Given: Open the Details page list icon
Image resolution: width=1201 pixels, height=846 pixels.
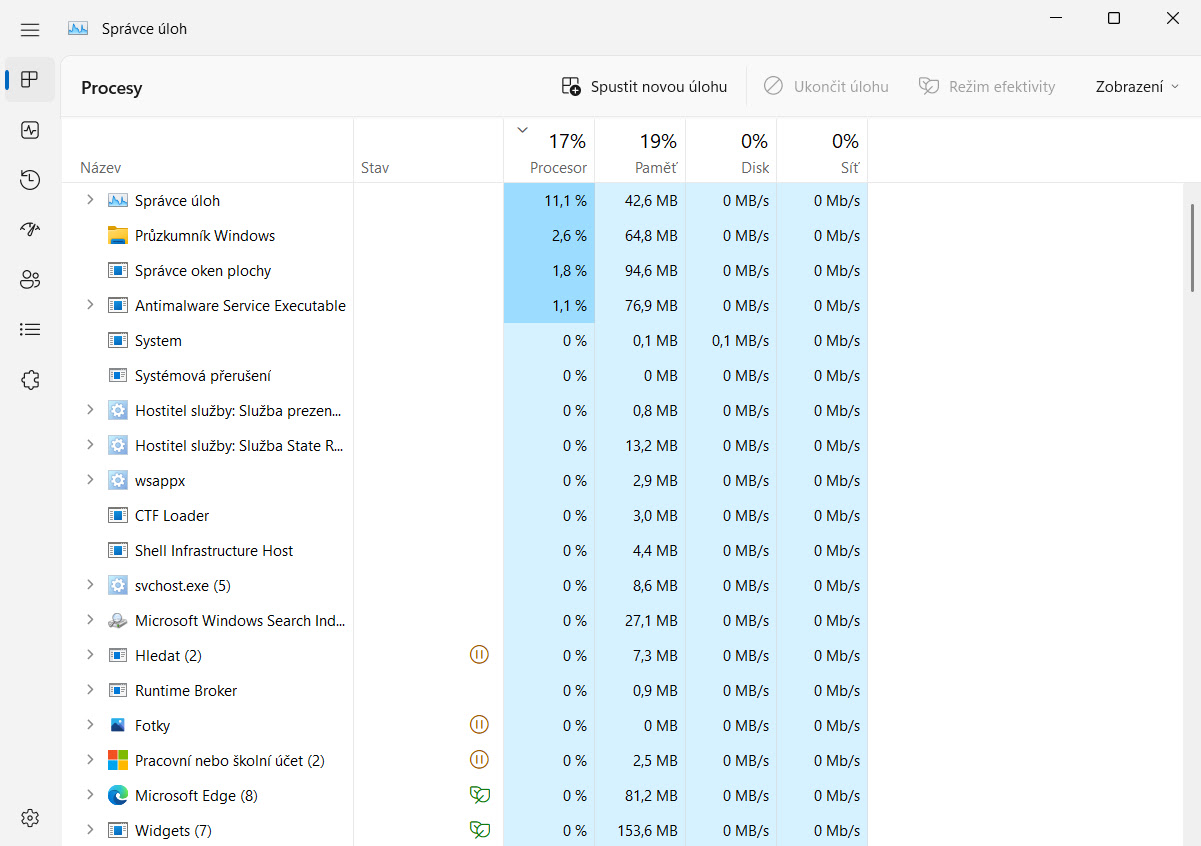Looking at the screenshot, I should (30, 329).
